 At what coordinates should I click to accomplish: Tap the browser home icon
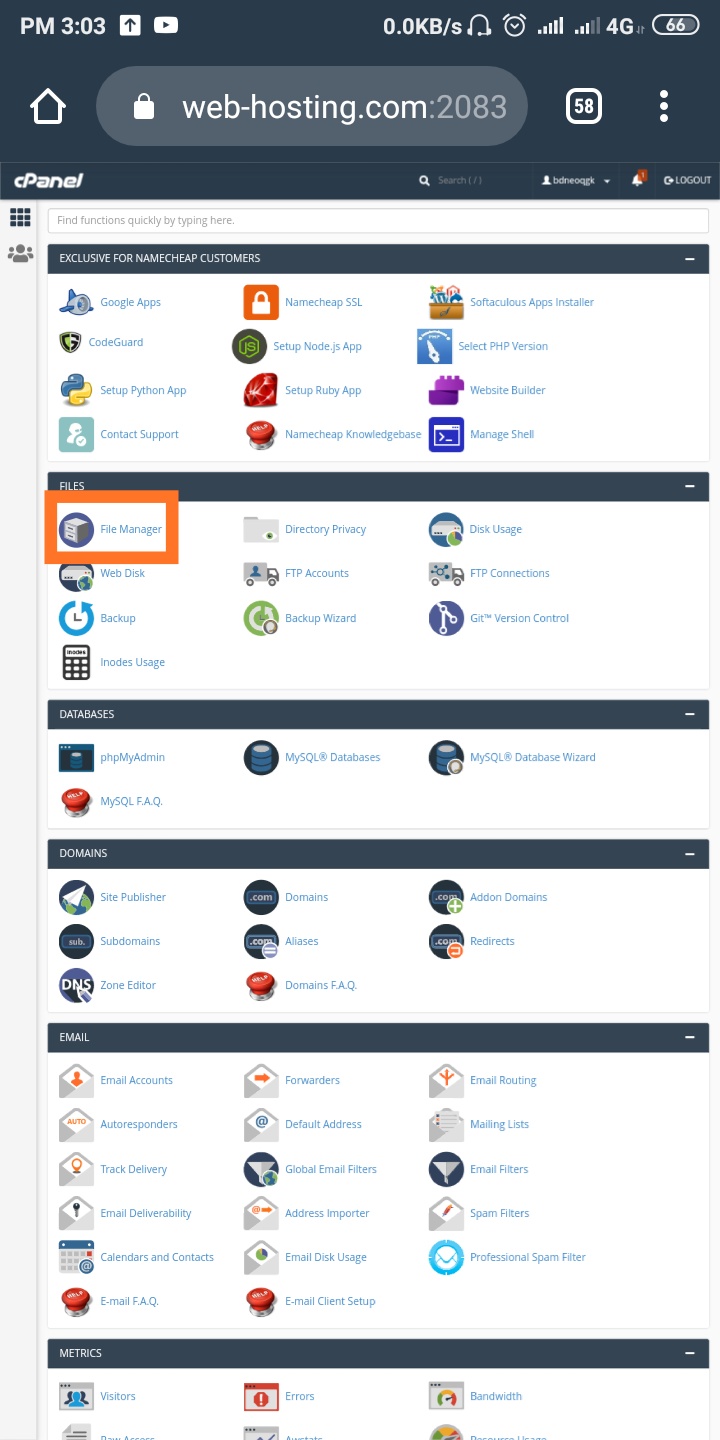point(48,107)
